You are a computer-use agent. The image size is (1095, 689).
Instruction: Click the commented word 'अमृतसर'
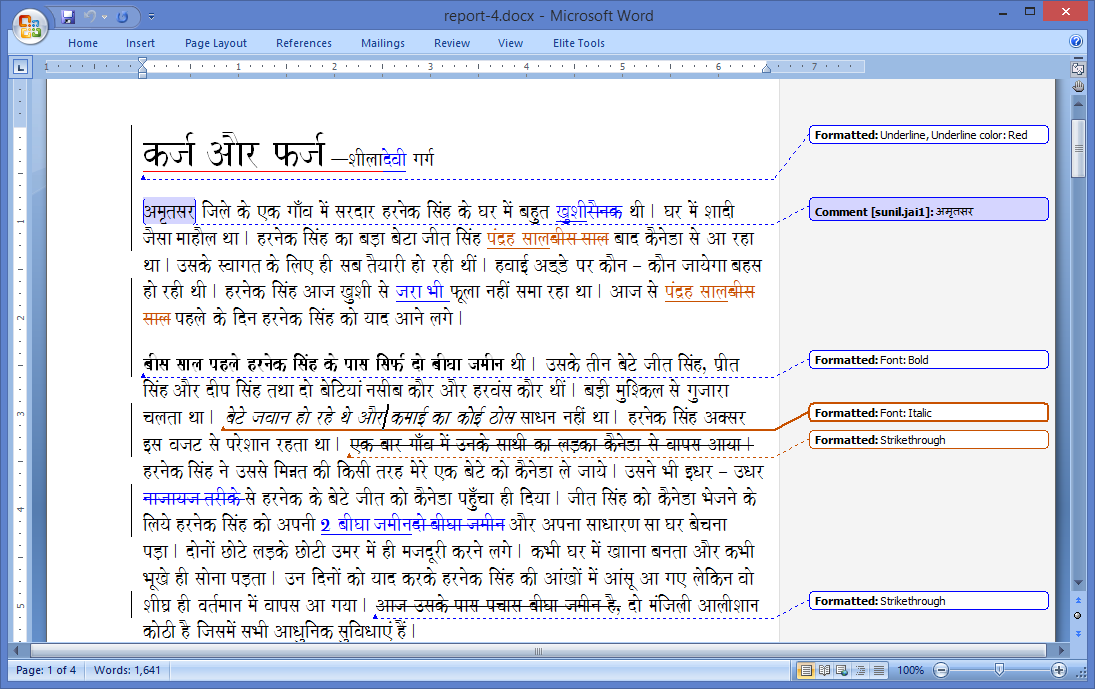tap(169, 212)
